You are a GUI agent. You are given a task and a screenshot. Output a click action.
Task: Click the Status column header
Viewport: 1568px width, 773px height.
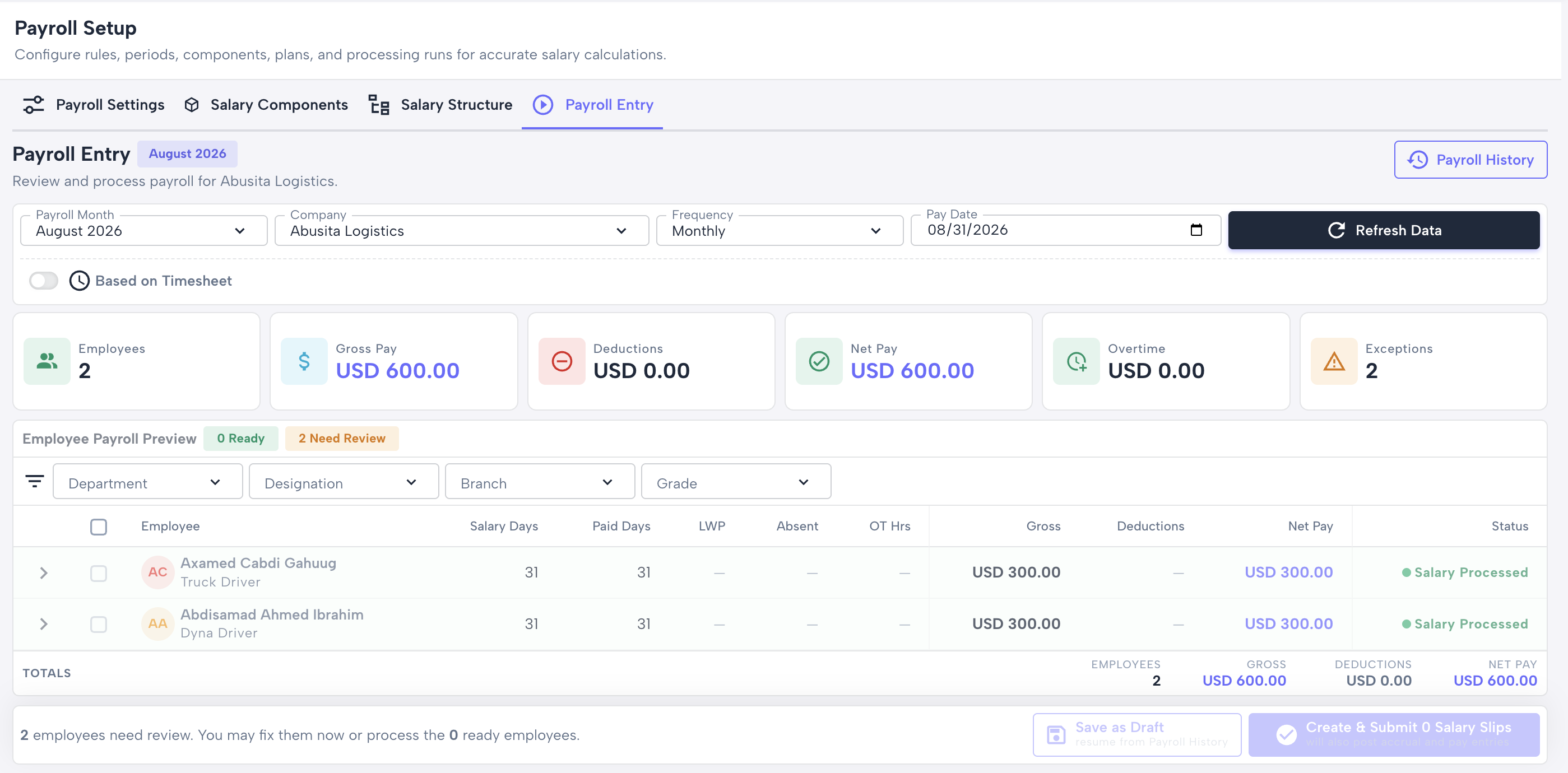tap(1510, 526)
